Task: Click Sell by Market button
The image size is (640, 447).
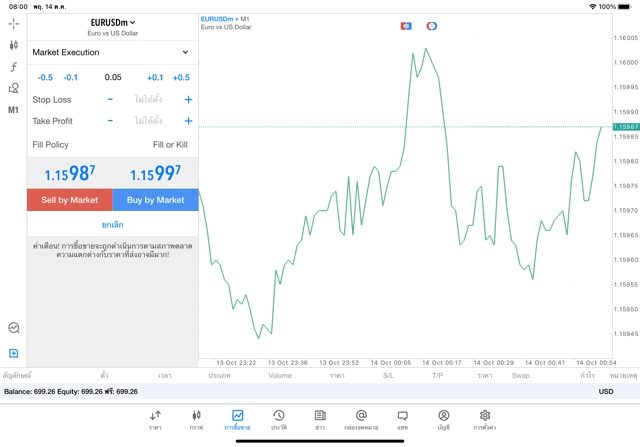Action: click(x=70, y=200)
